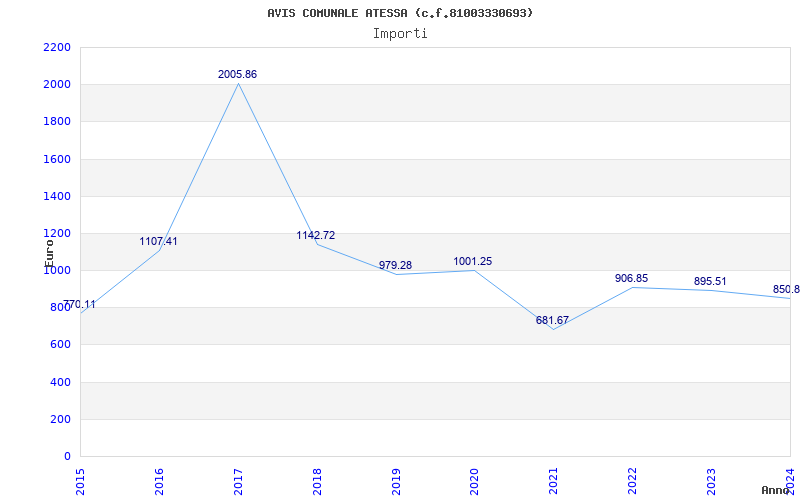Select the 979.28 data label

[395, 265]
